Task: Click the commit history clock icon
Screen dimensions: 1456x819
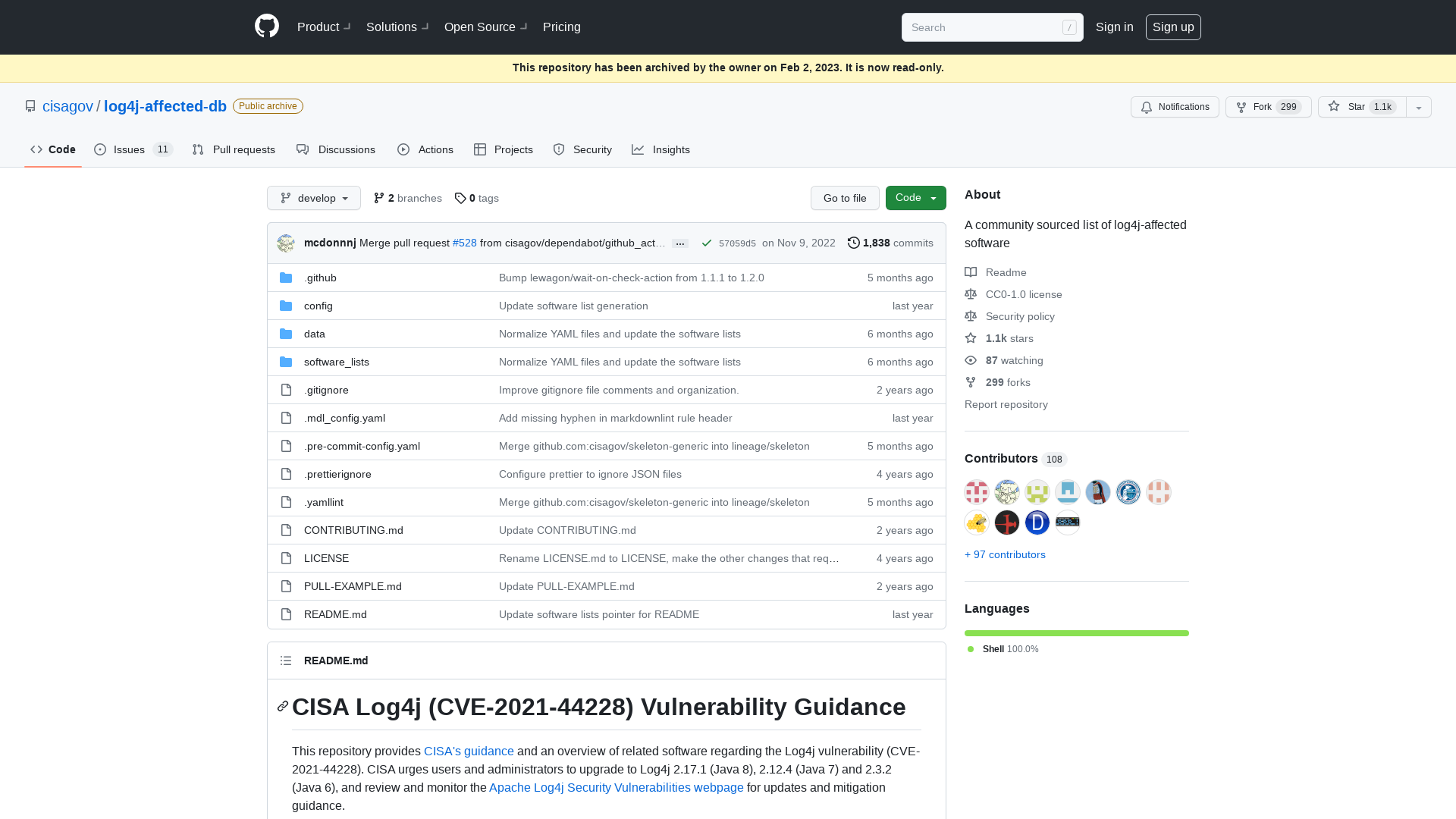Action: pyautogui.click(x=854, y=243)
